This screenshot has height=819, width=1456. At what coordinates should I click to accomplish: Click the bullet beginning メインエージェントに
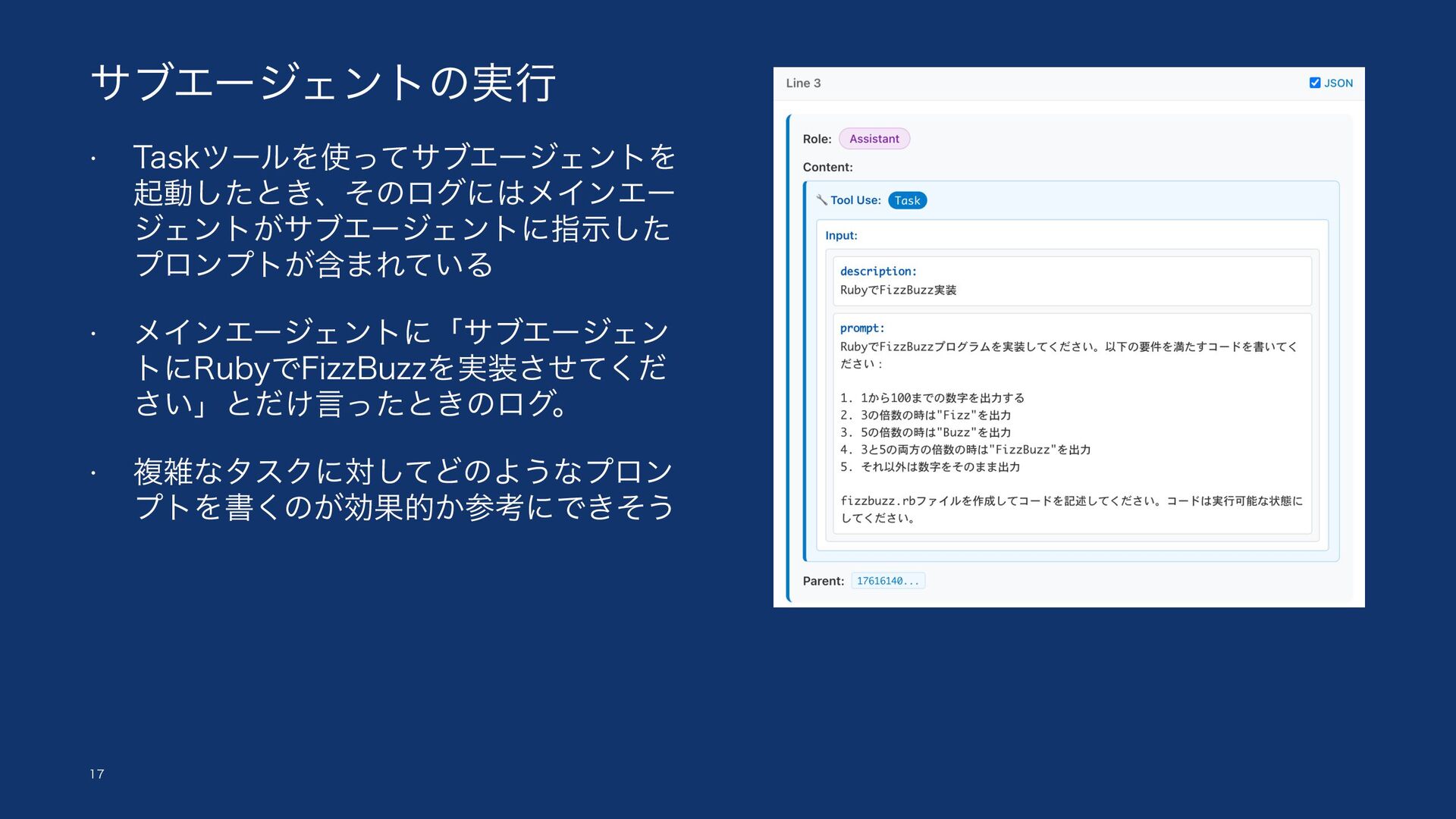[402, 368]
